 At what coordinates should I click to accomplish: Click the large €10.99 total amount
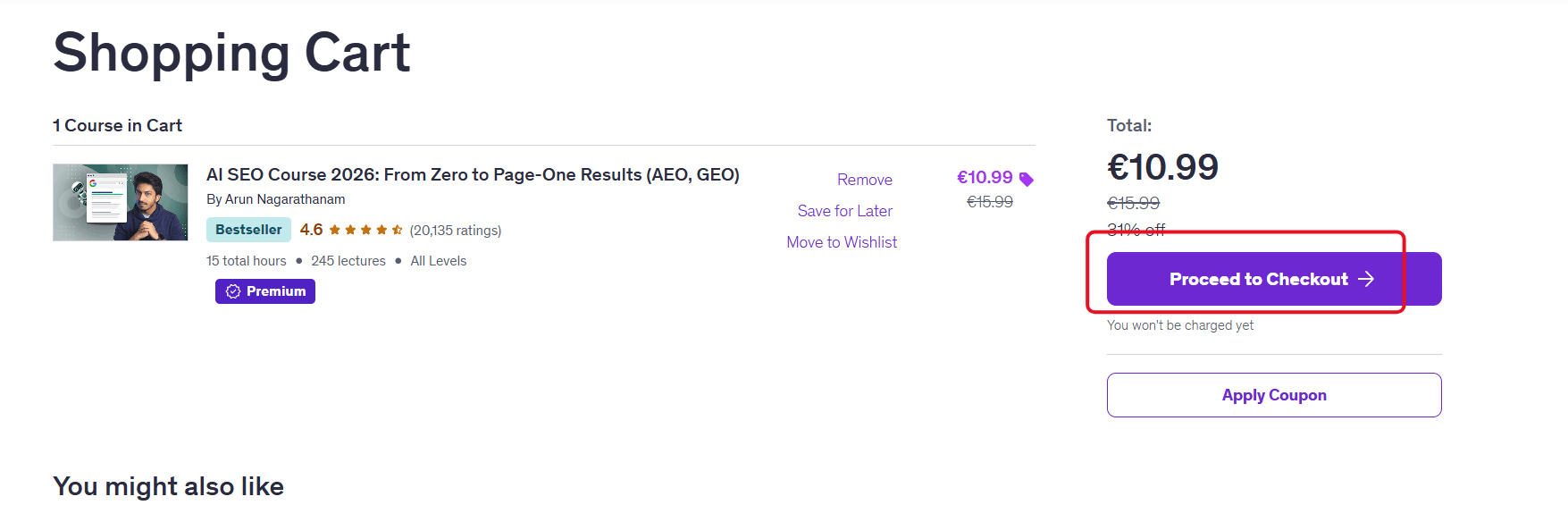pos(1162,167)
